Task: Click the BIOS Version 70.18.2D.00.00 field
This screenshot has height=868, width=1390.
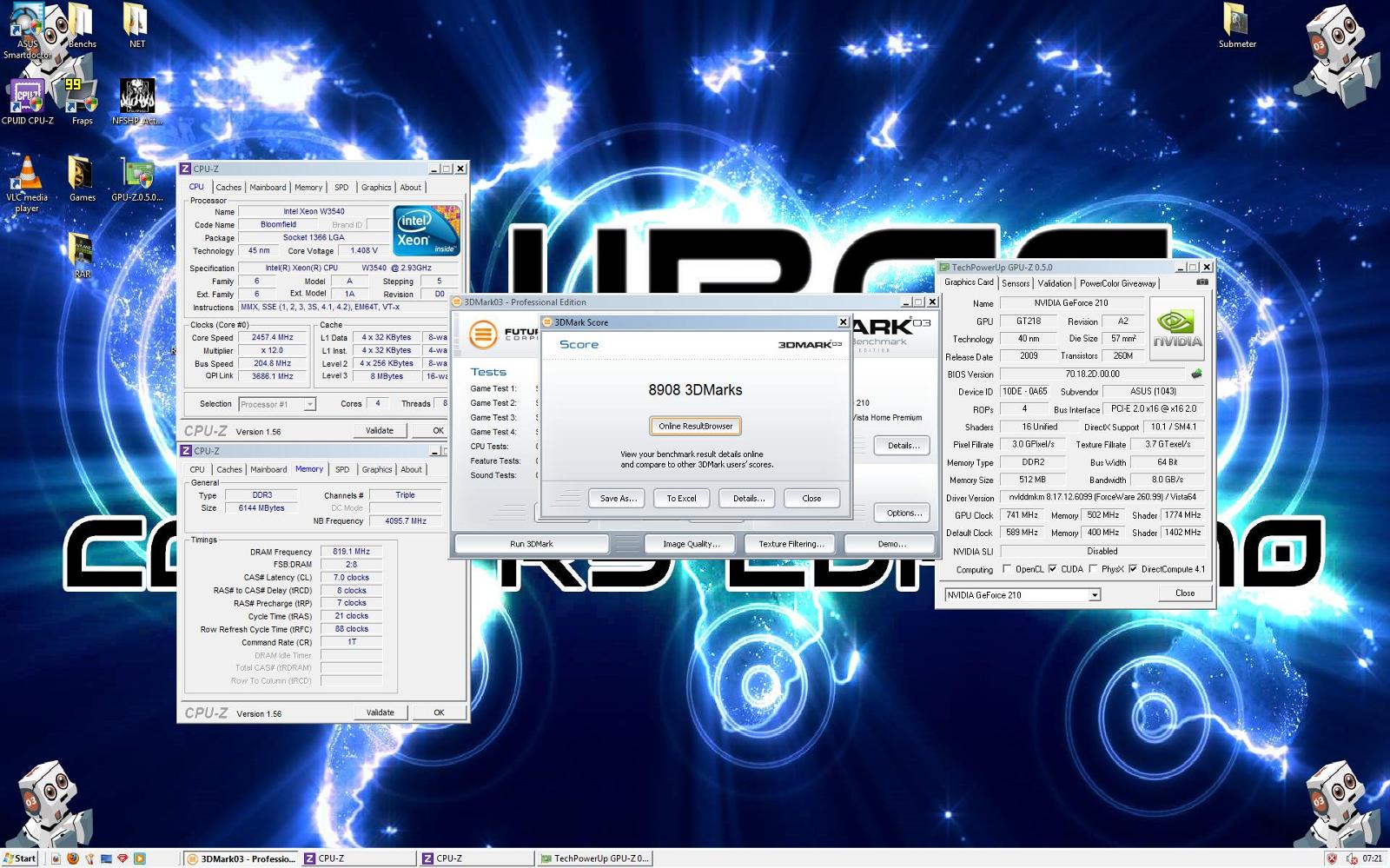Action: [x=1093, y=374]
